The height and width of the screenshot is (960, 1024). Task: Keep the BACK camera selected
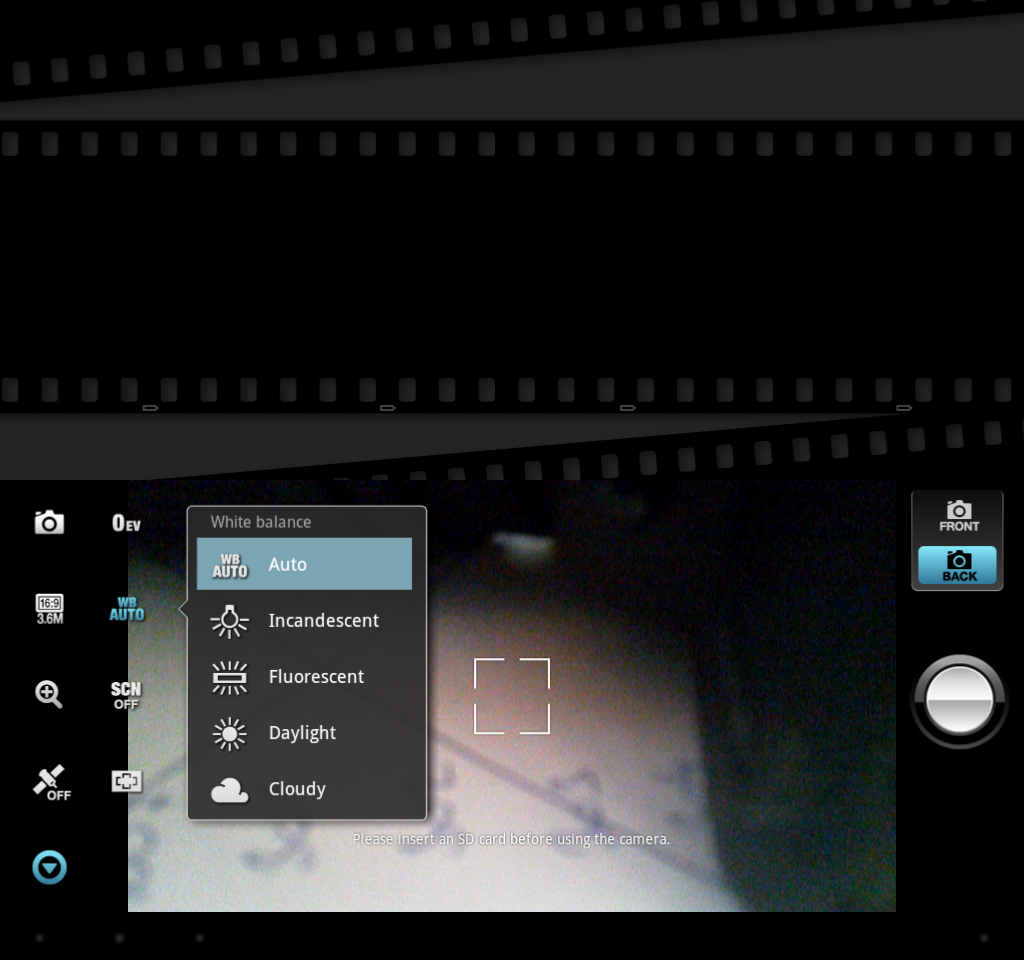(x=957, y=565)
